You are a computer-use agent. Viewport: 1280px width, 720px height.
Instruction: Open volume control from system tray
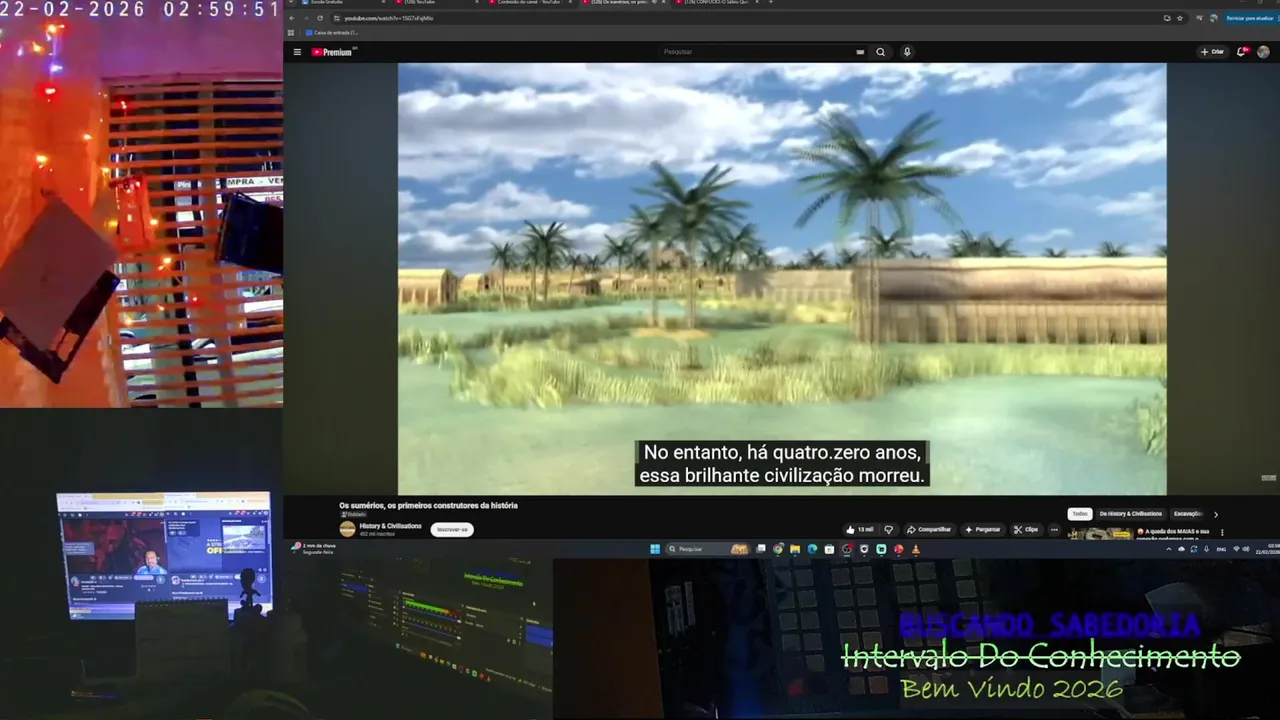point(1247,549)
